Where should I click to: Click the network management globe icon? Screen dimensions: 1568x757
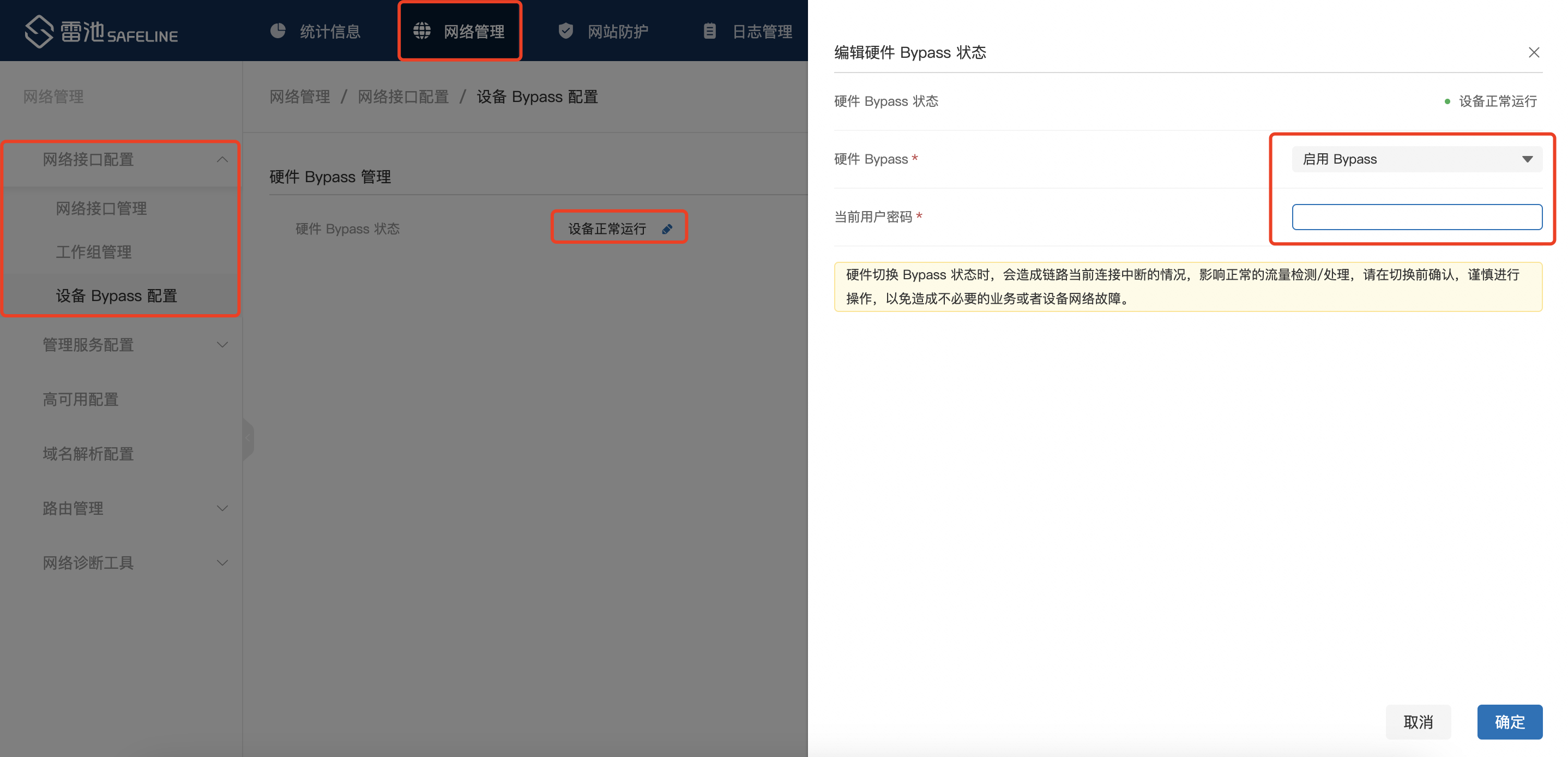pos(422,31)
